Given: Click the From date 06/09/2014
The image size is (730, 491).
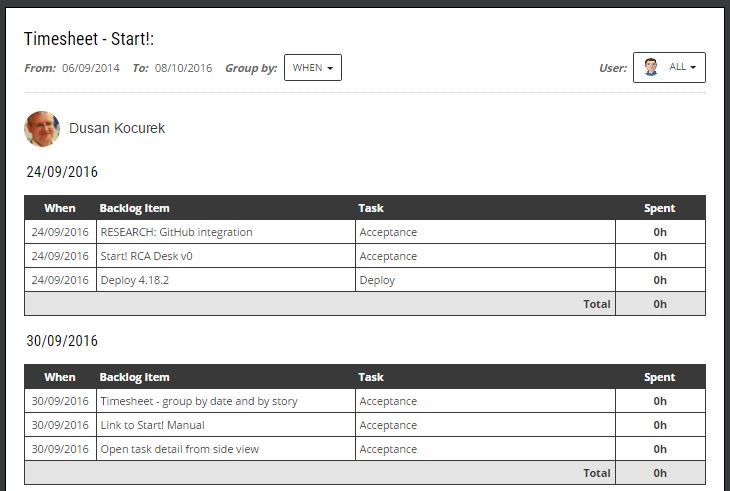Looking at the screenshot, I should click(x=91, y=68).
